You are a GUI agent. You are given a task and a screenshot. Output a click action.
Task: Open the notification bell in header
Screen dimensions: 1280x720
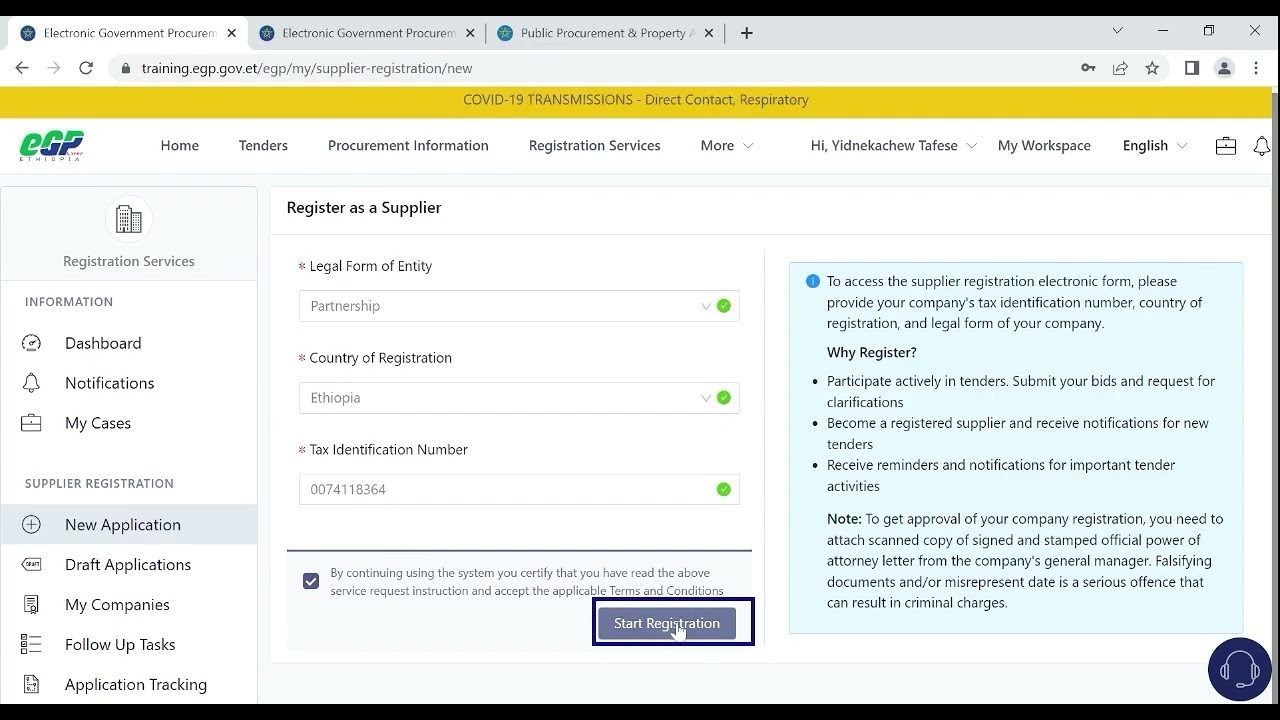pos(1262,146)
